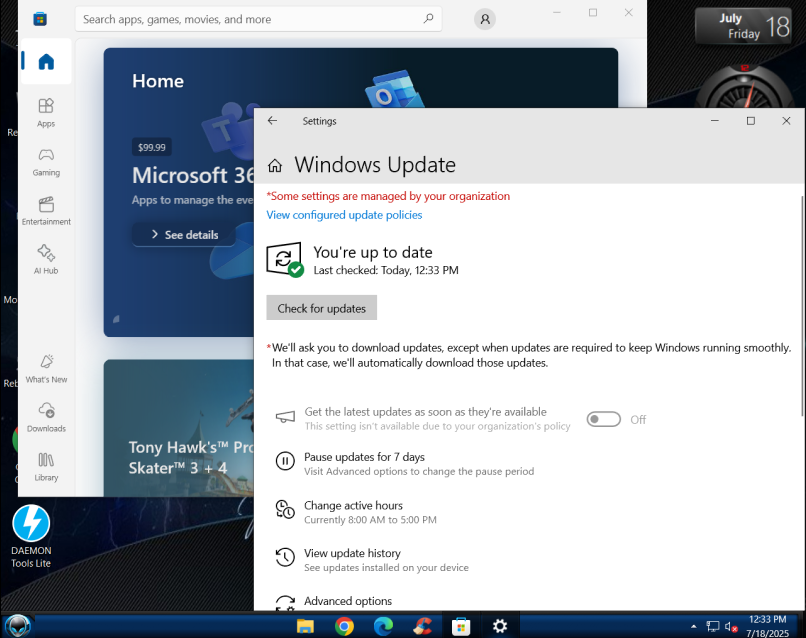Open Microsoft Store Home tab
This screenshot has width=806, height=638.
46,62
